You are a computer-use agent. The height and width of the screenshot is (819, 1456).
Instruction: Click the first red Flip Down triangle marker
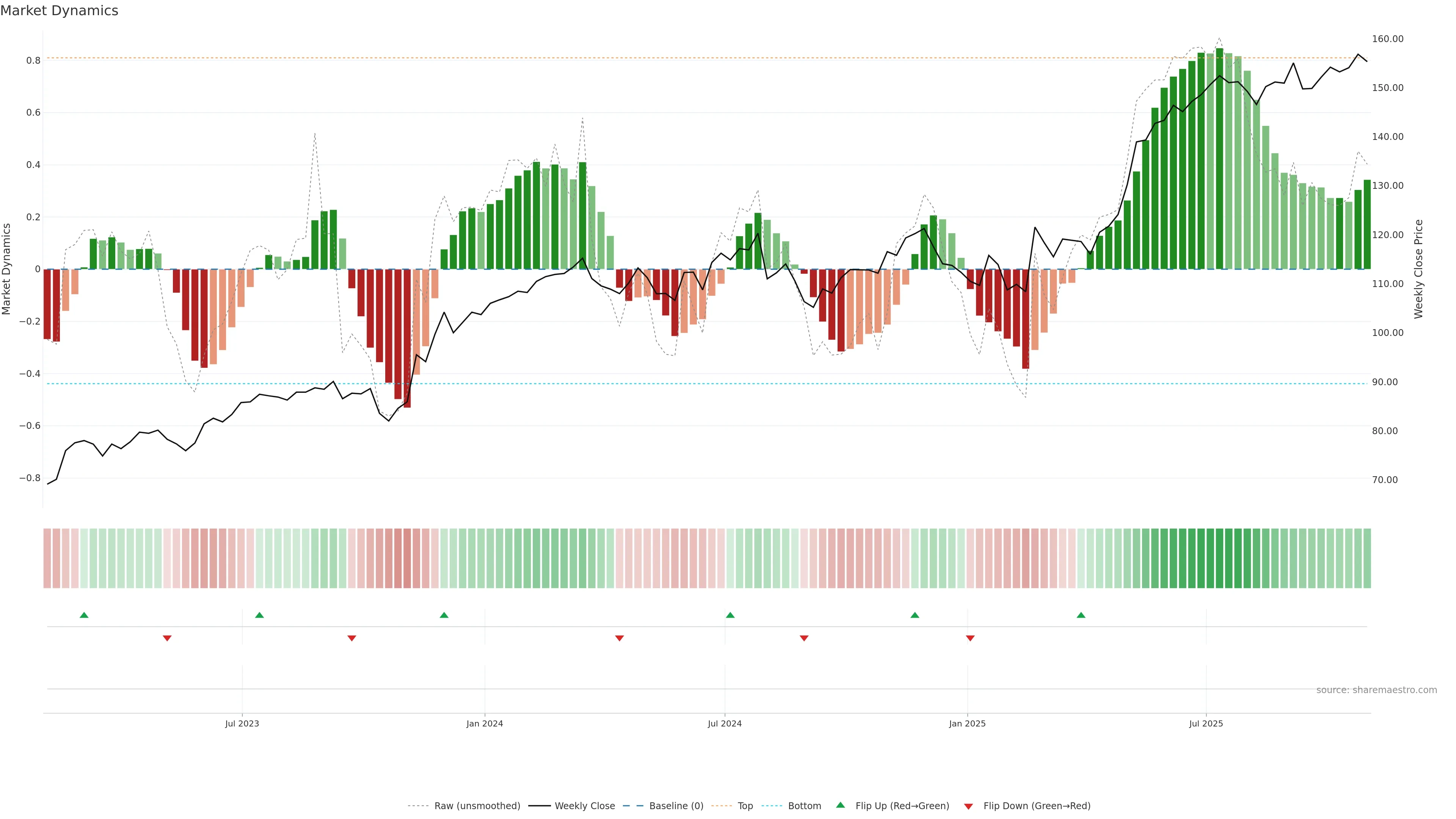[167, 638]
